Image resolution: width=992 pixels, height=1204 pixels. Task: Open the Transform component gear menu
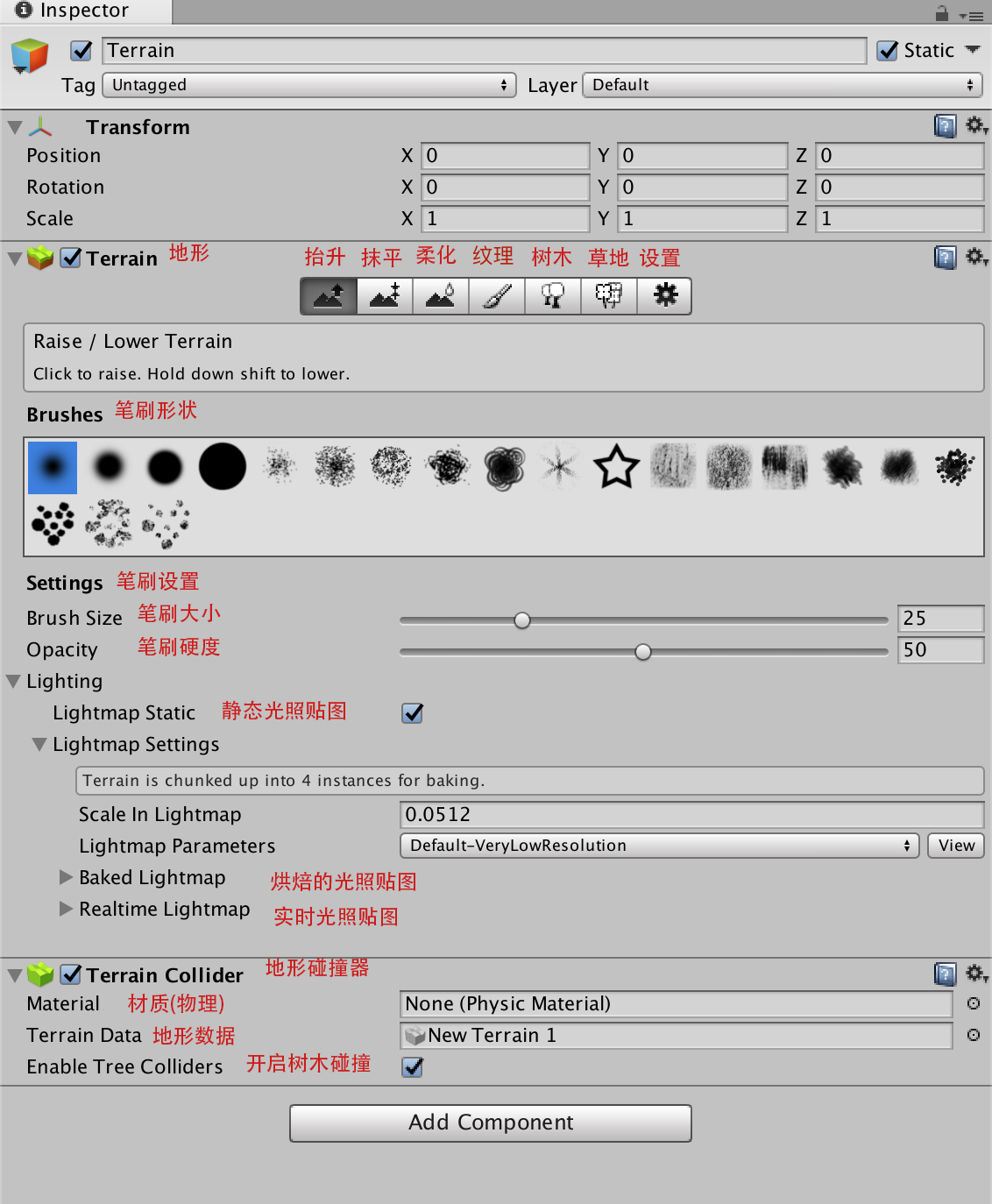[976, 127]
